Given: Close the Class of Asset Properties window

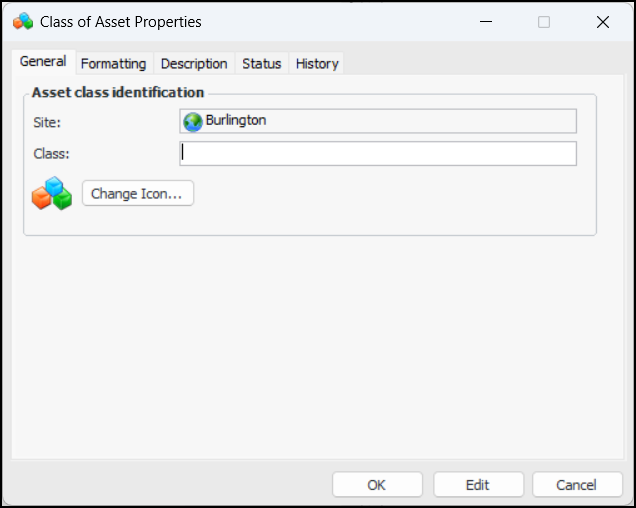Looking at the screenshot, I should pos(602,21).
